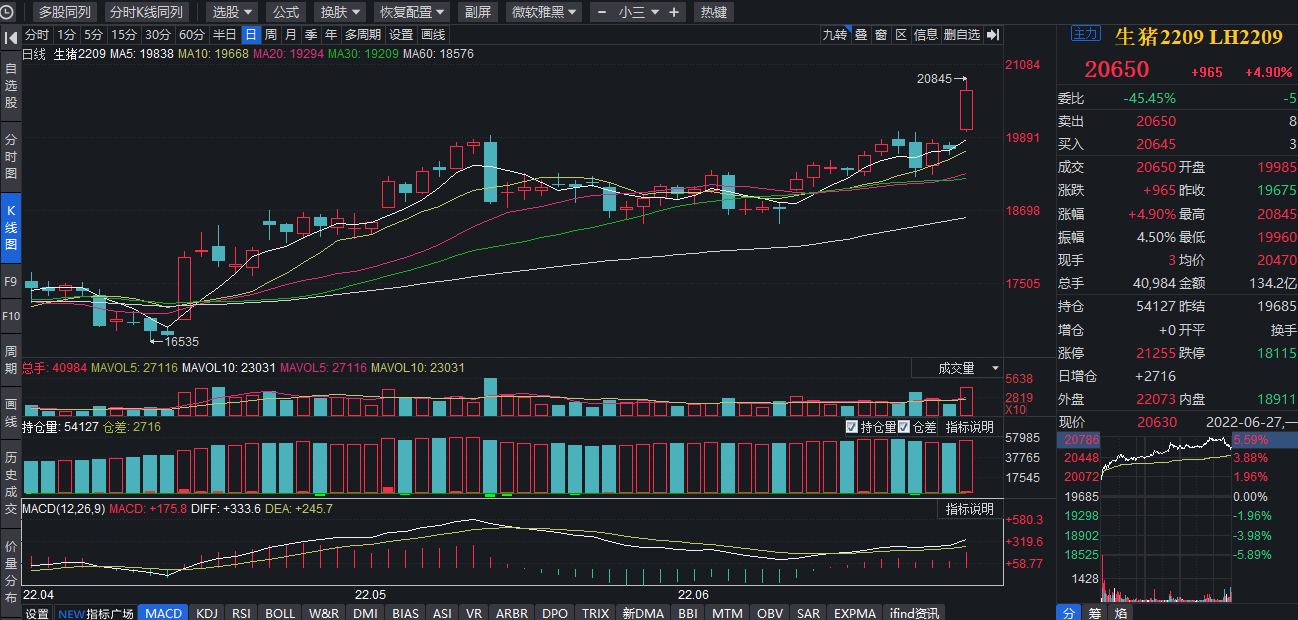Image resolution: width=1298 pixels, height=620 pixels.
Task: Toggle the 仓差 checkbox
Action: 904,427
